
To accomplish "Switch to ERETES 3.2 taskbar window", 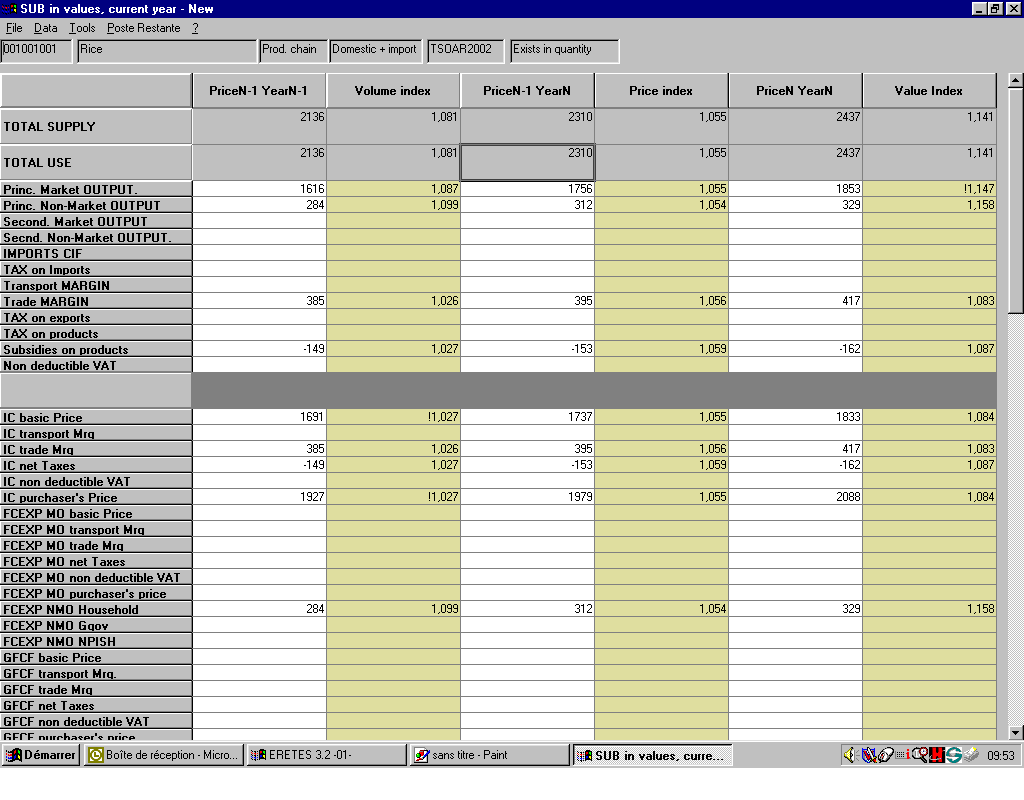I will (326, 755).
